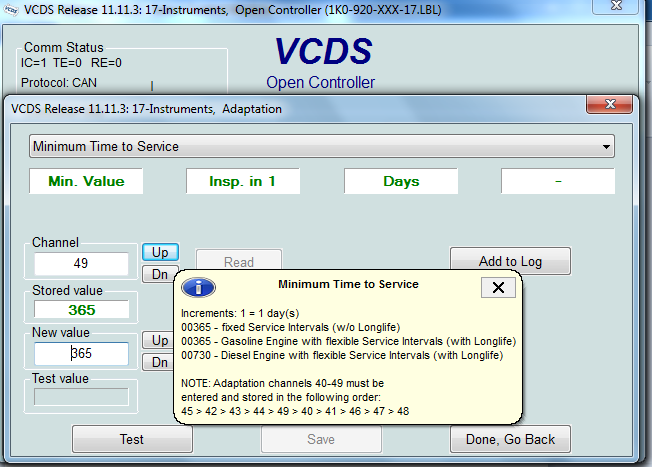This screenshot has height=467, width=652.
Task: Close the Minimum Time to Service info balloon
Action: pyautogui.click(x=498, y=287)
